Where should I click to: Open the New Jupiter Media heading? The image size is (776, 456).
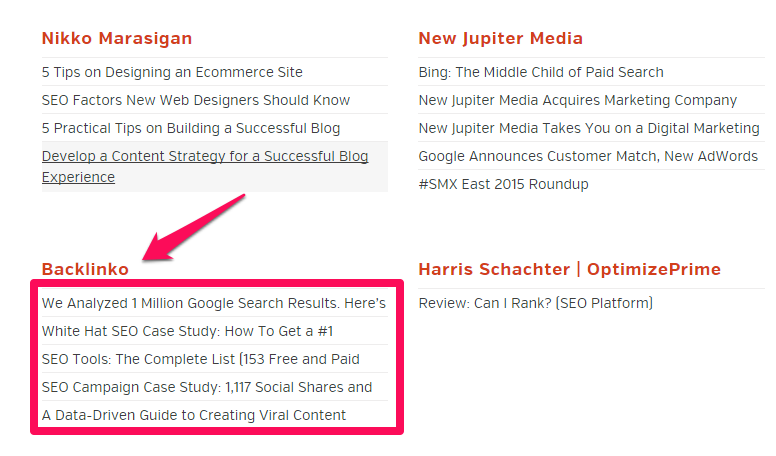(x=500, y=39)
